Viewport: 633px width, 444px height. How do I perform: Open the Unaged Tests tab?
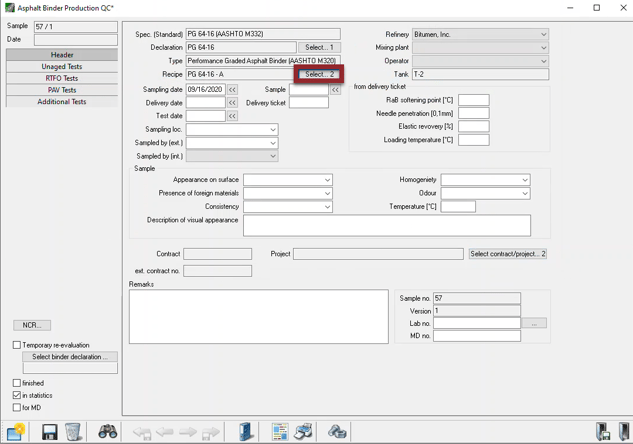(62, 67)
